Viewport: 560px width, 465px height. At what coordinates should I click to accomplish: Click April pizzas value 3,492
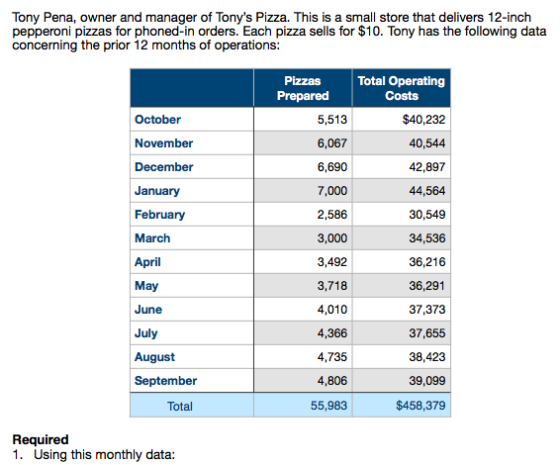pyautogui.click(x=332, y=262)
